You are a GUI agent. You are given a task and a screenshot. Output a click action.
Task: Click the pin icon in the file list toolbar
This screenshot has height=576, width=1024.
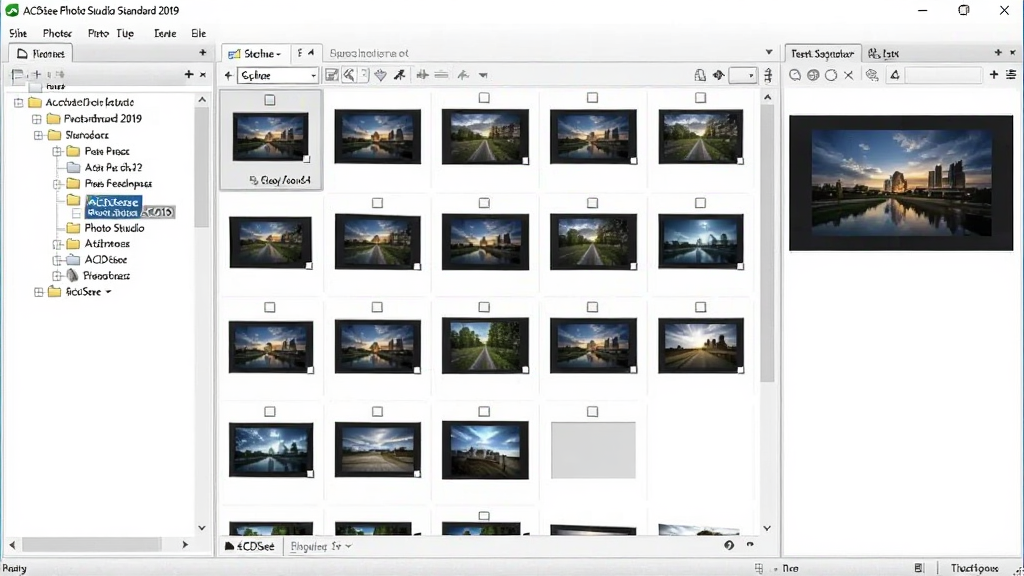click(400, 75)
